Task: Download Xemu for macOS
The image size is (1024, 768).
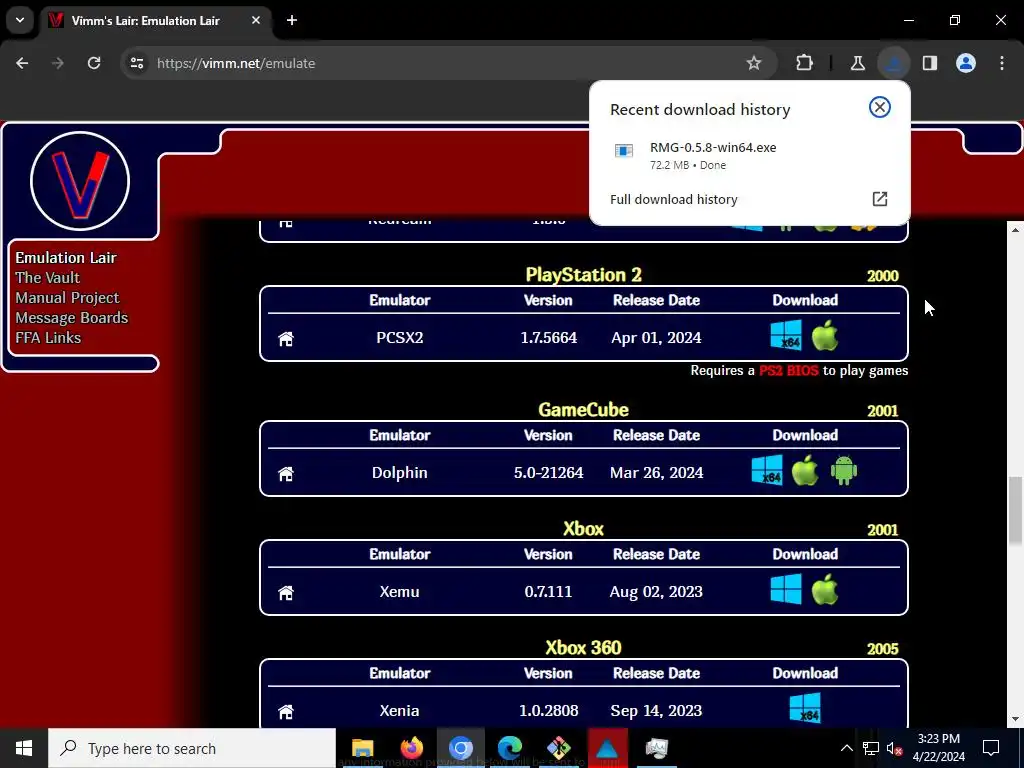Action: pos(825,590)
